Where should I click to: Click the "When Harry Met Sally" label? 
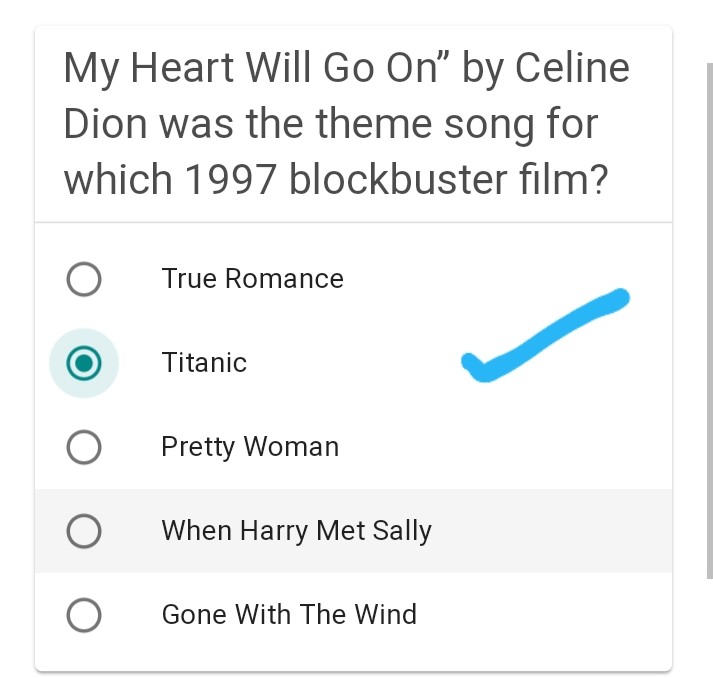[x=296, y=531]
